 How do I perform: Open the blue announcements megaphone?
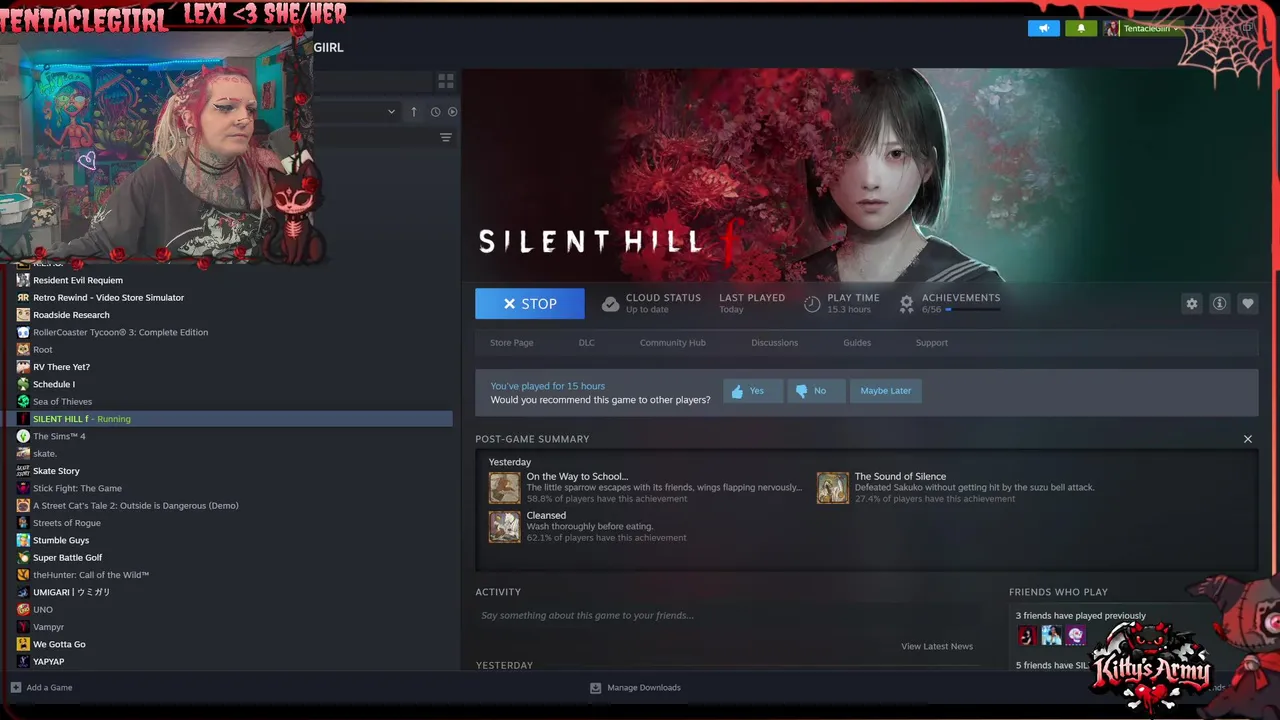pos(1044,28)
